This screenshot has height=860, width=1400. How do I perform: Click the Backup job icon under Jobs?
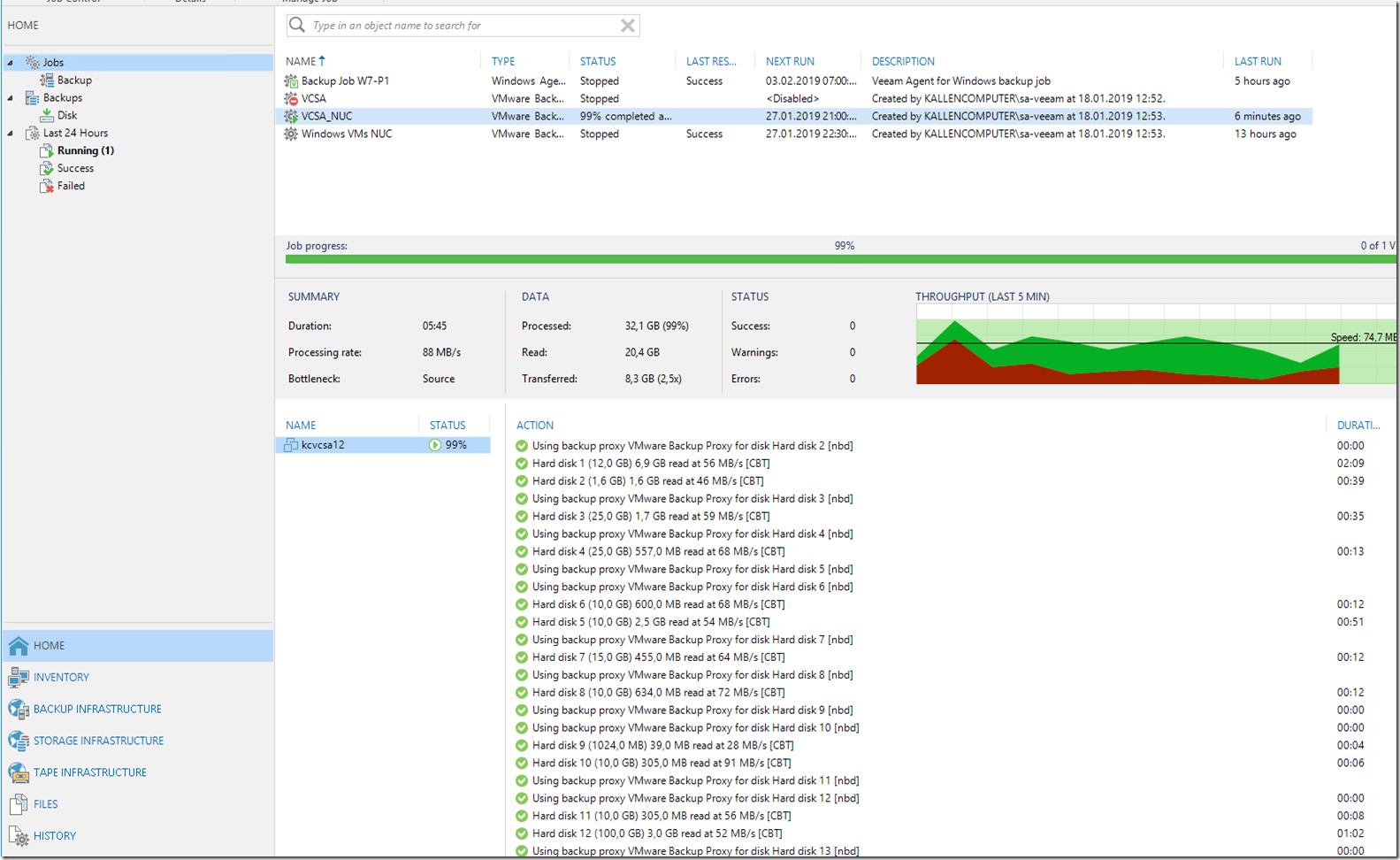47,80
